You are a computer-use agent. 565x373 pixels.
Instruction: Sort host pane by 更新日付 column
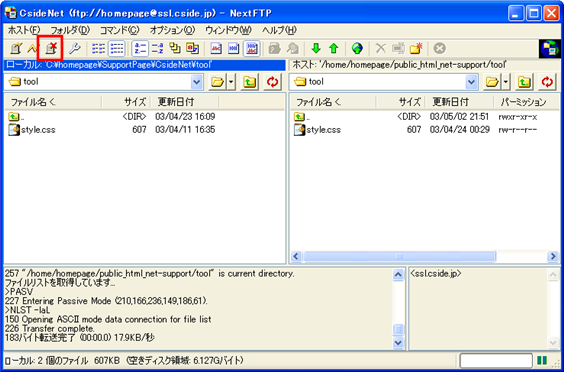(x=459, y=102)
